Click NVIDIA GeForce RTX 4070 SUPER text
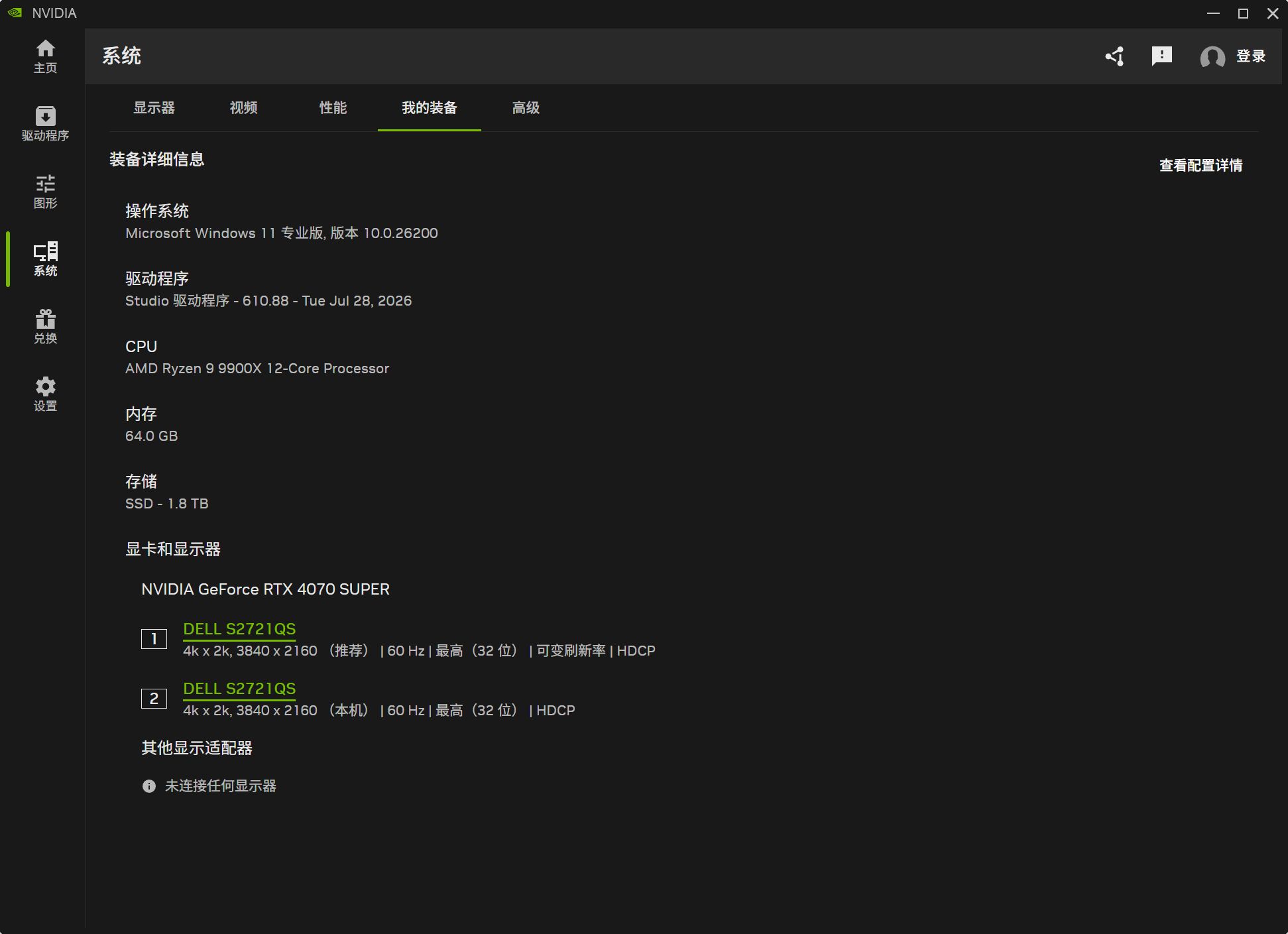 [x=266, y=589]
